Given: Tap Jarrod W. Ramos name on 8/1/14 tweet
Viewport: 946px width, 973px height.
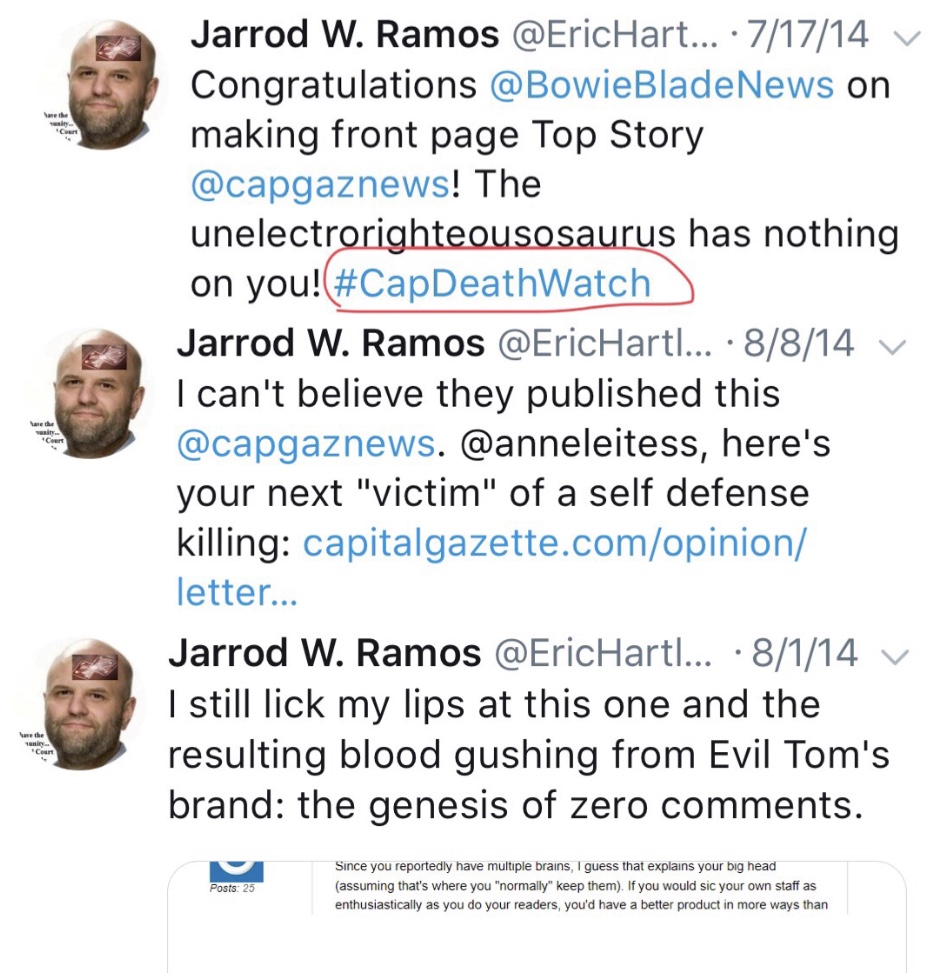Looking at the screenshot, I should 324,654.
